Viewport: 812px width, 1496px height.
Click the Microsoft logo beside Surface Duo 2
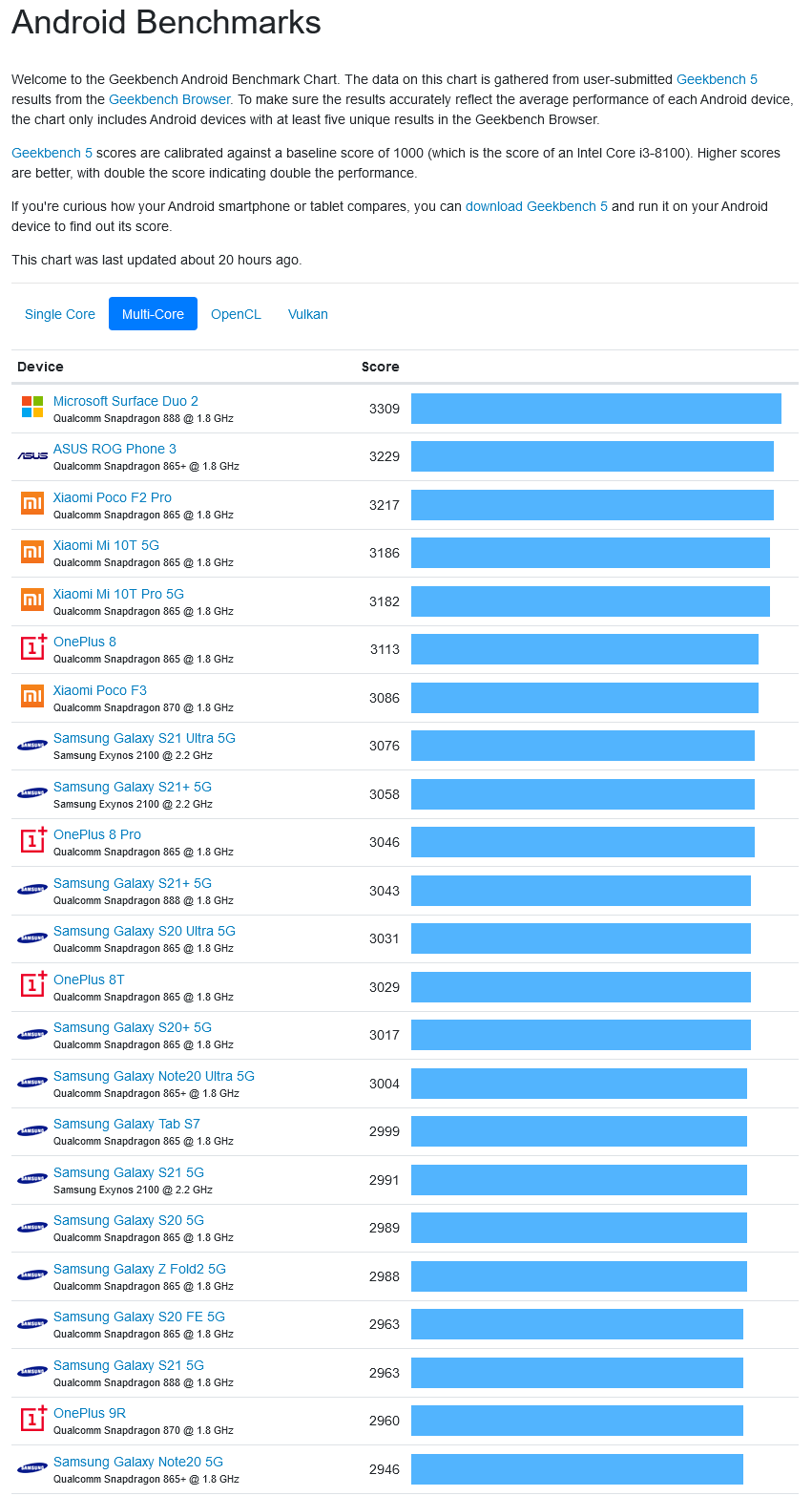[32, 408]
